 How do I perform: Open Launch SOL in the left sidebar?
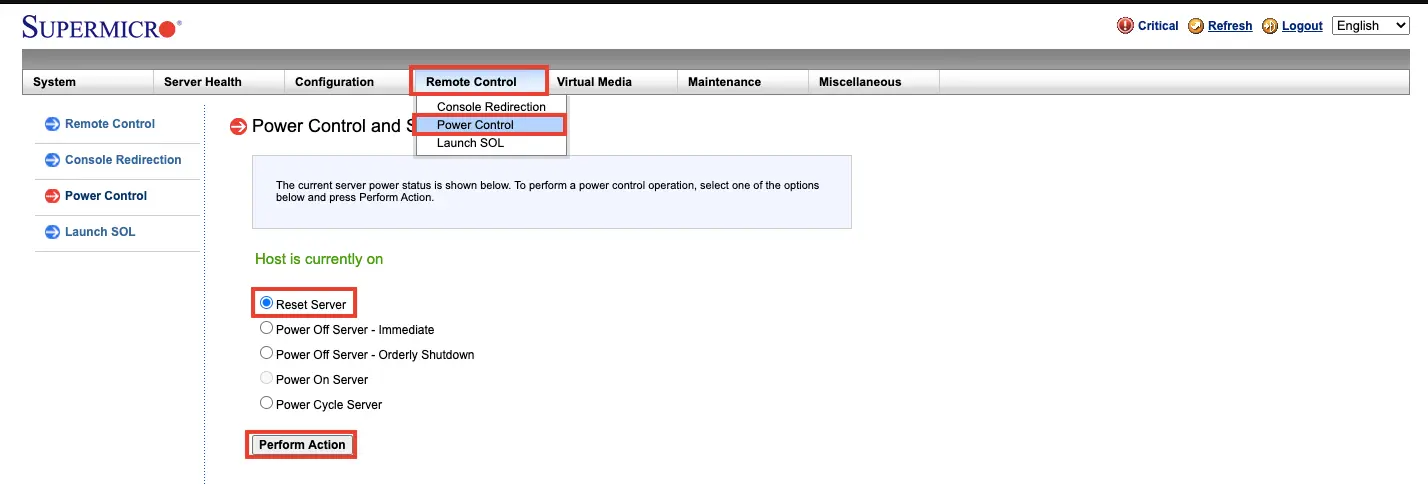pos(100,232)
